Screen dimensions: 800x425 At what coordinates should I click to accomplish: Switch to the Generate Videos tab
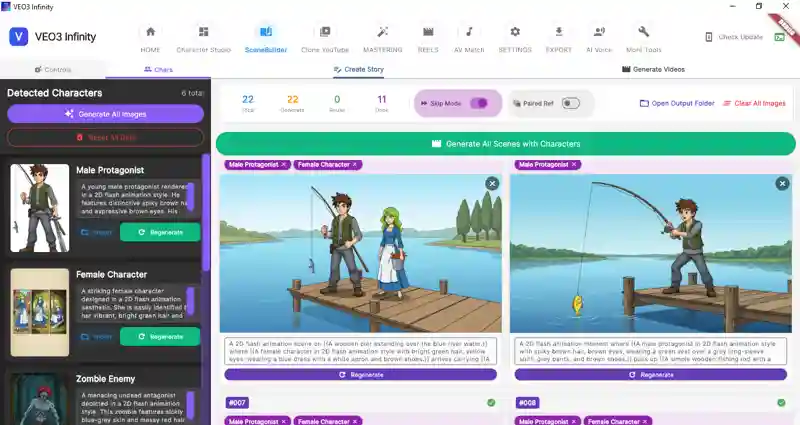(653, 70)
